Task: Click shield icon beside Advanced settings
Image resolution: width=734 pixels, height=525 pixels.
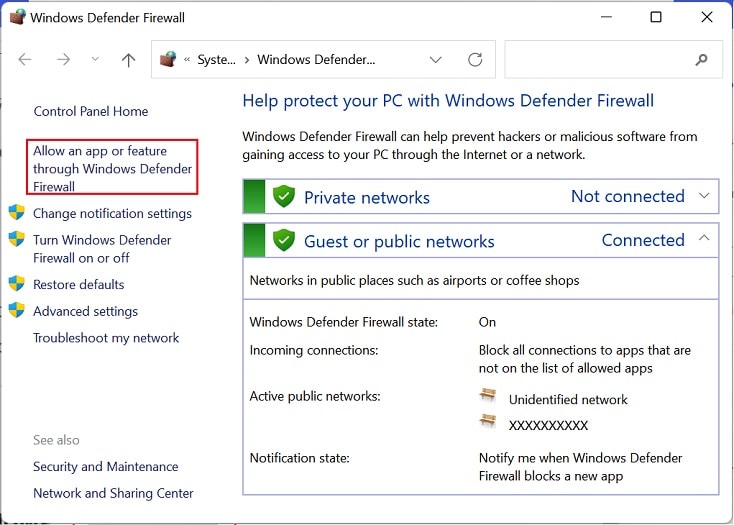Action: click(16, 310)
